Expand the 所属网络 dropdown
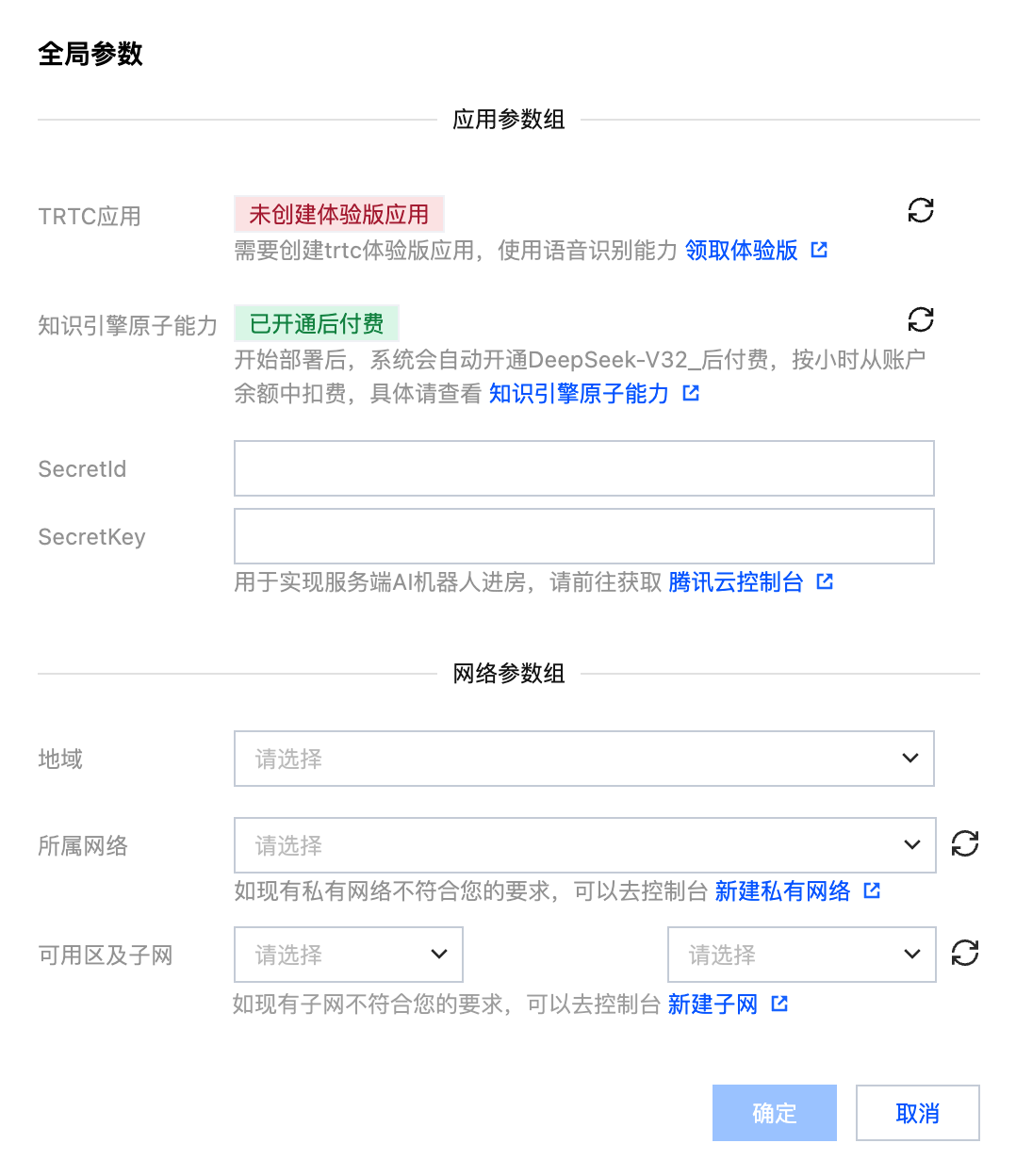Viewport: 1016px width, 1176px height. point(584,845)
